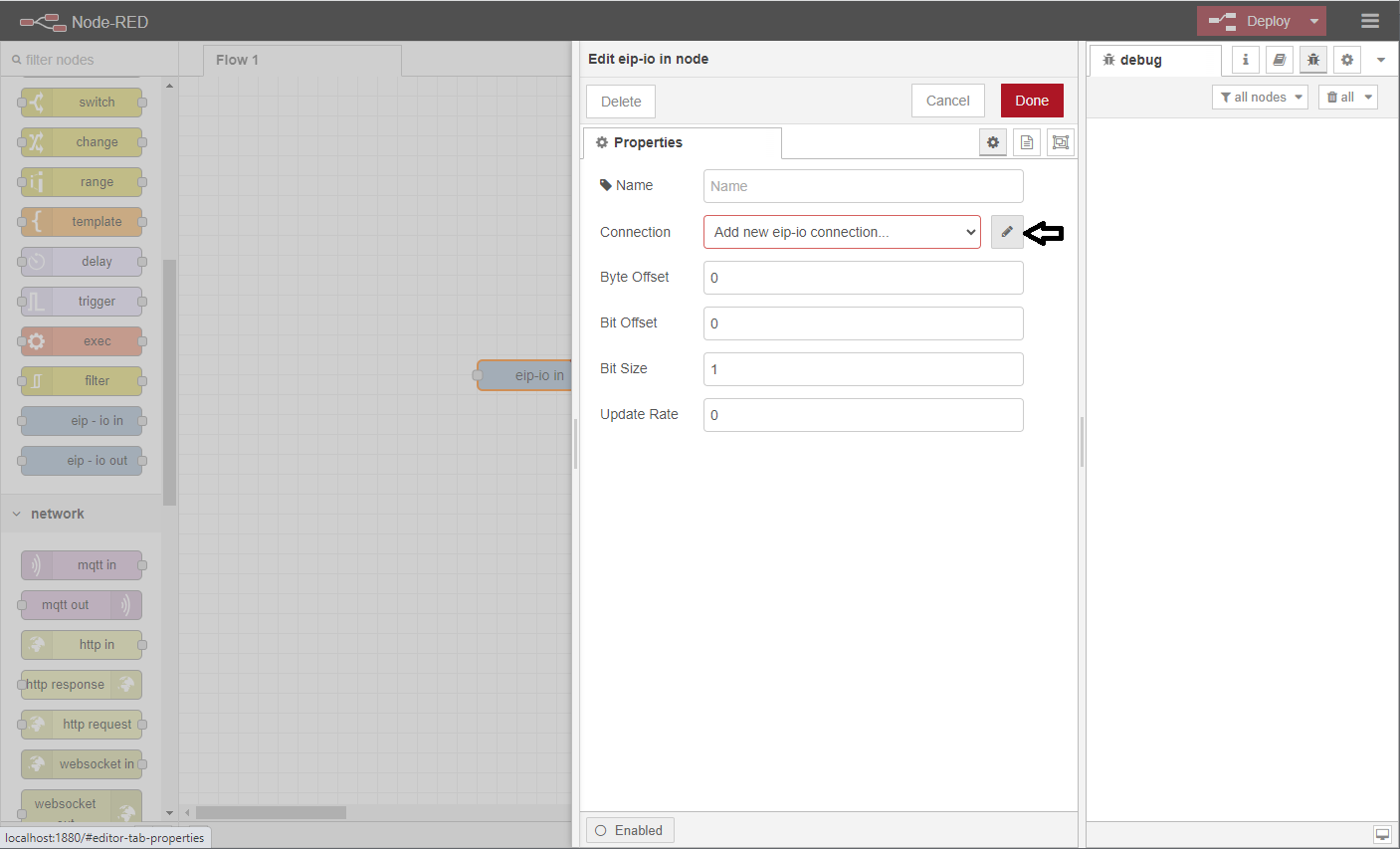
Task: Select the delay node in the palette
Action: (x=82, y=262)
